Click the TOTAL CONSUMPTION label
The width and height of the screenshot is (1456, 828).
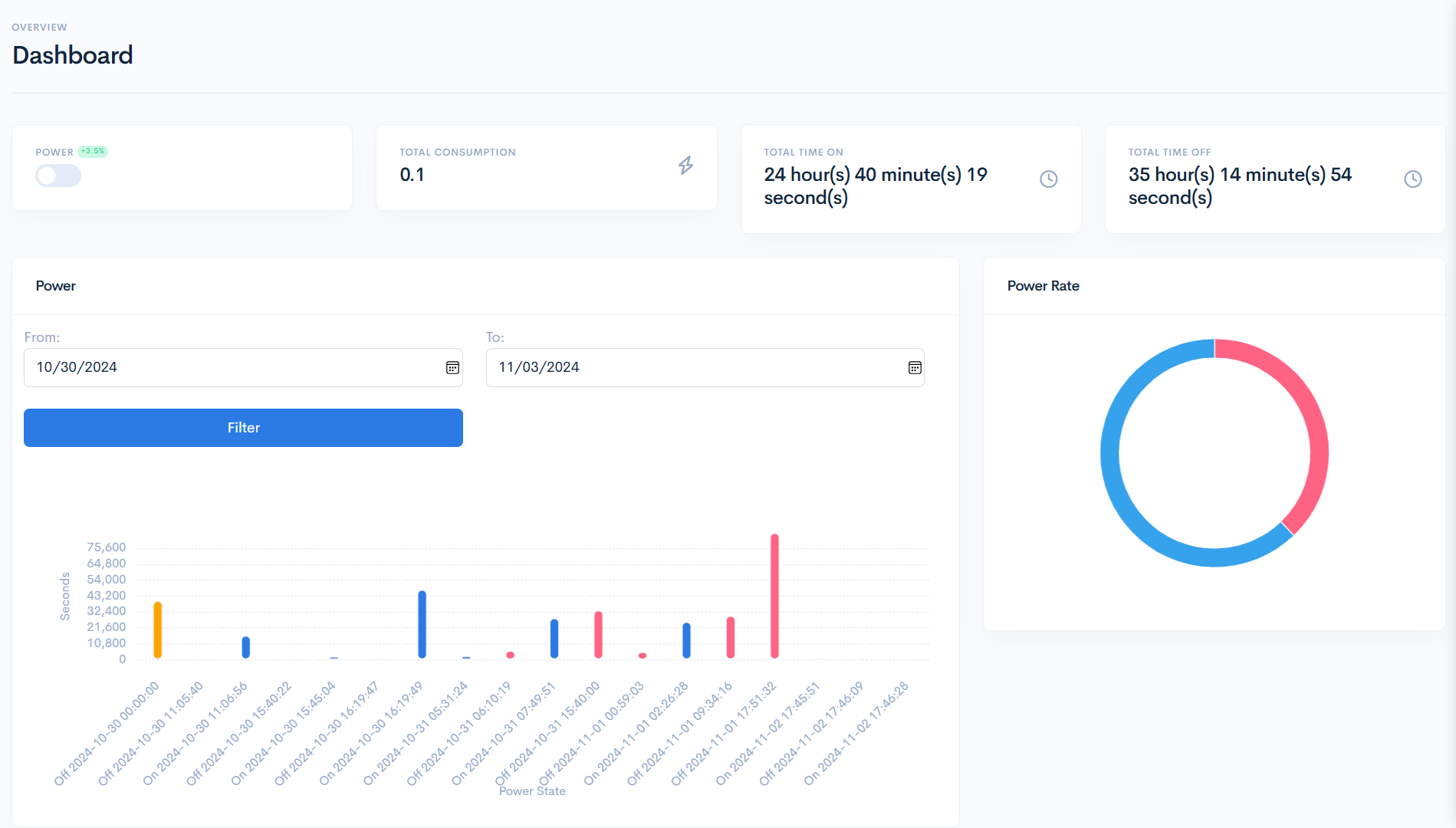(458, 152)
